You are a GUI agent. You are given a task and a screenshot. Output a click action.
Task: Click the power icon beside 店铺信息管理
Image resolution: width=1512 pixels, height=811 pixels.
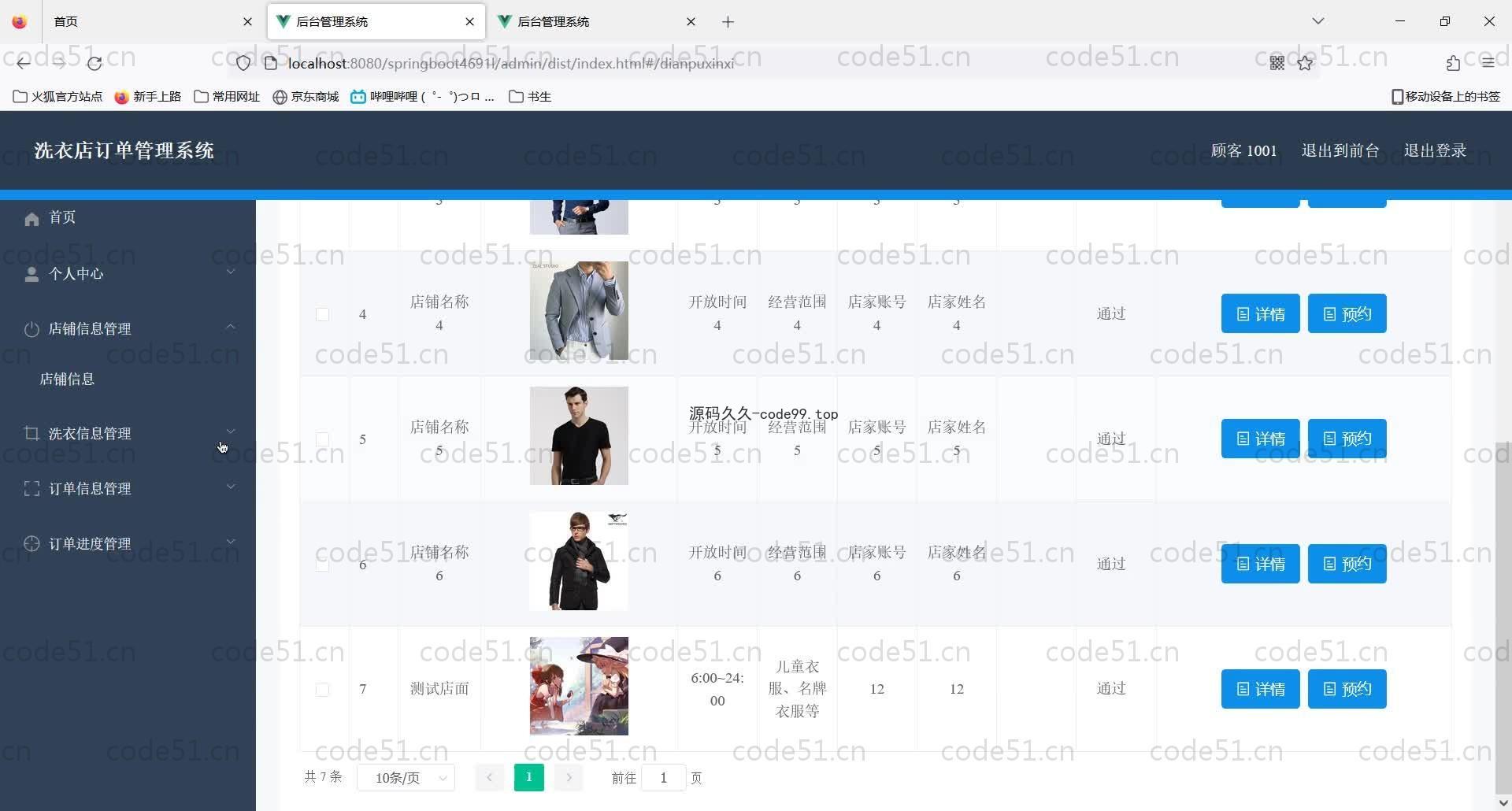pos(31,329)
